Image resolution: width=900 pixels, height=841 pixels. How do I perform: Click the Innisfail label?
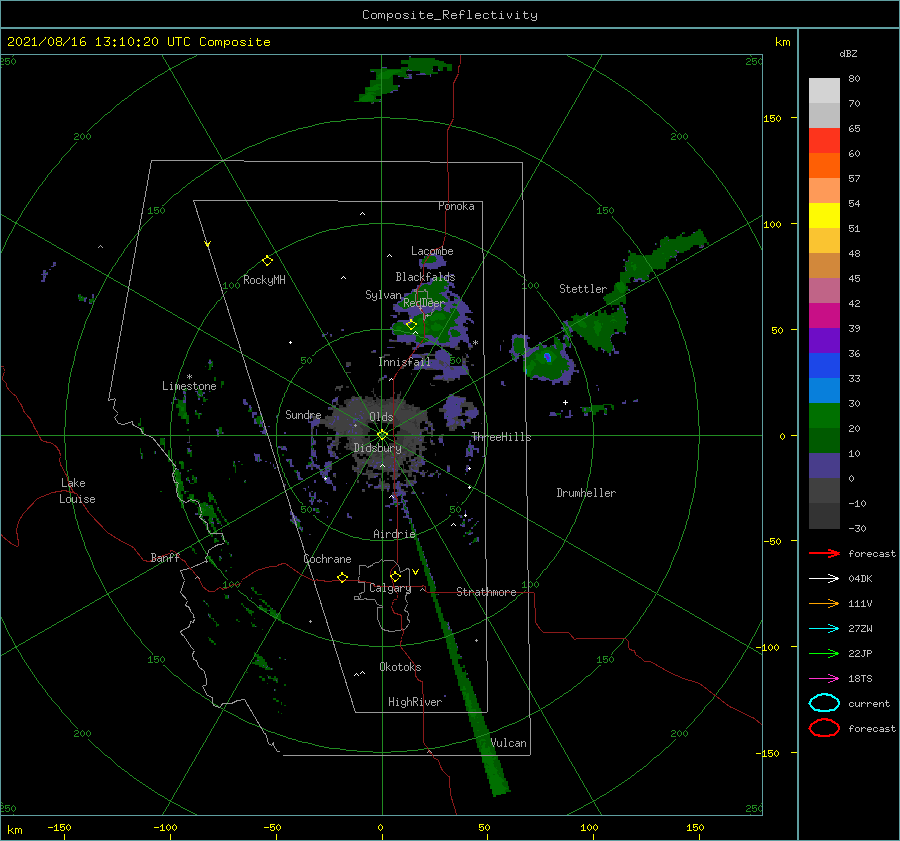click(404, 362)
